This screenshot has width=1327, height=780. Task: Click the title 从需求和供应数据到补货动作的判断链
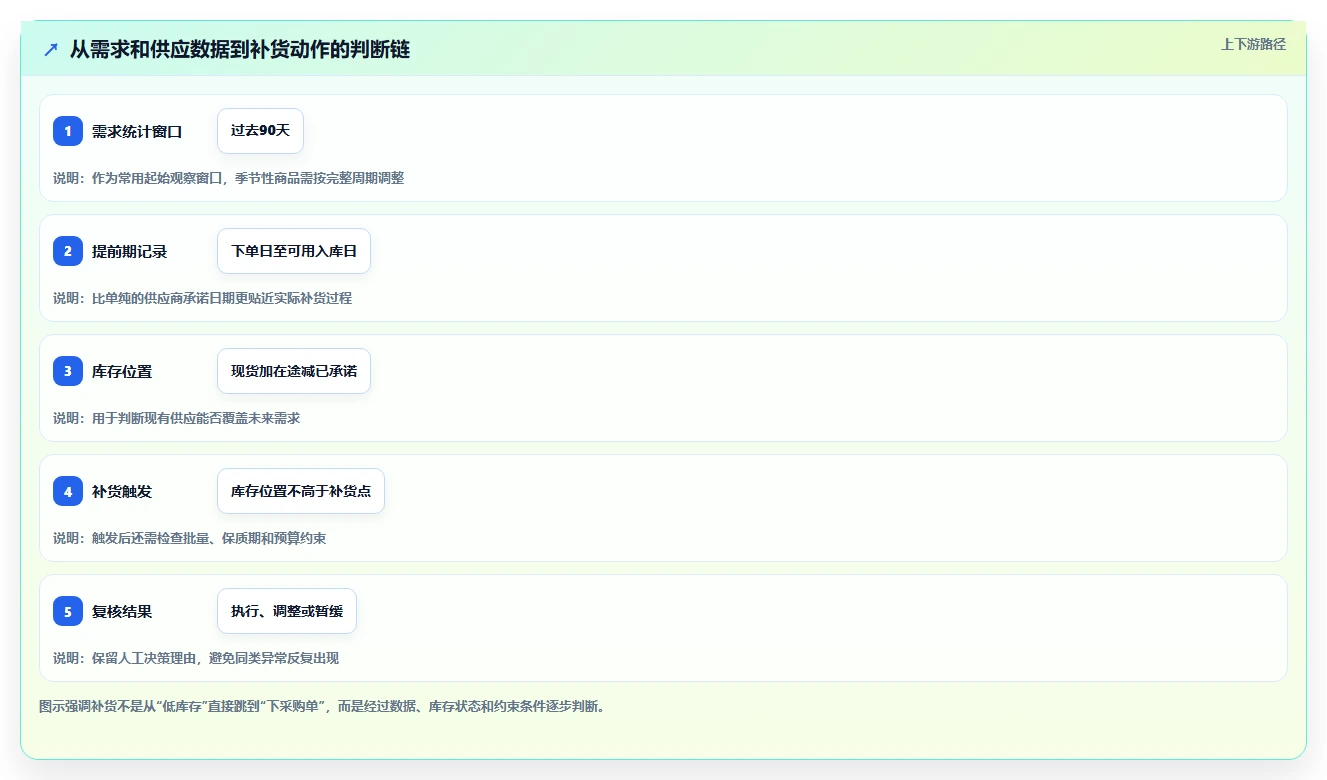tap(240, 49)
